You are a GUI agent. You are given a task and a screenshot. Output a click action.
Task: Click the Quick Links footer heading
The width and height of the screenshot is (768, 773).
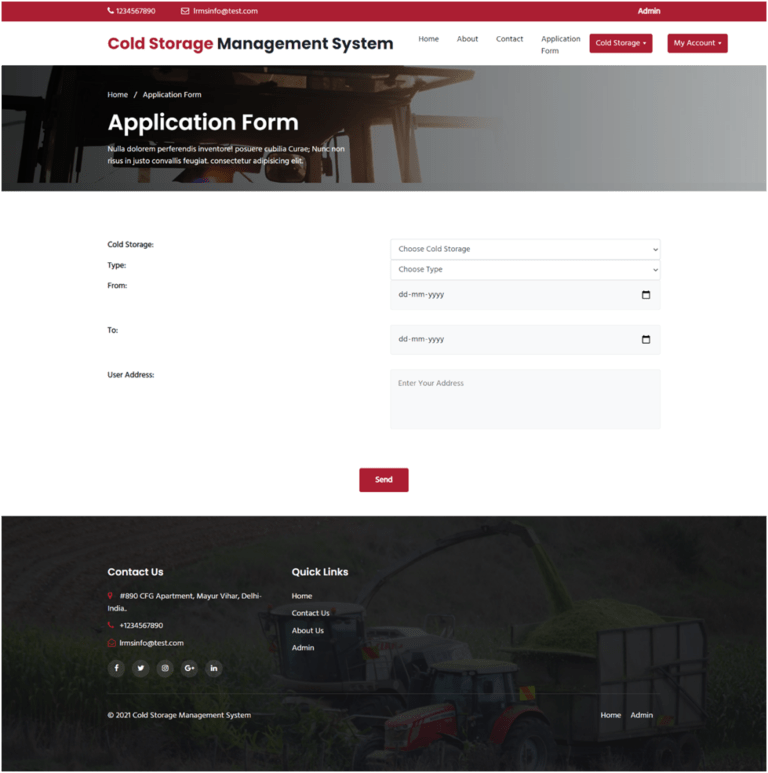(319, 572)
